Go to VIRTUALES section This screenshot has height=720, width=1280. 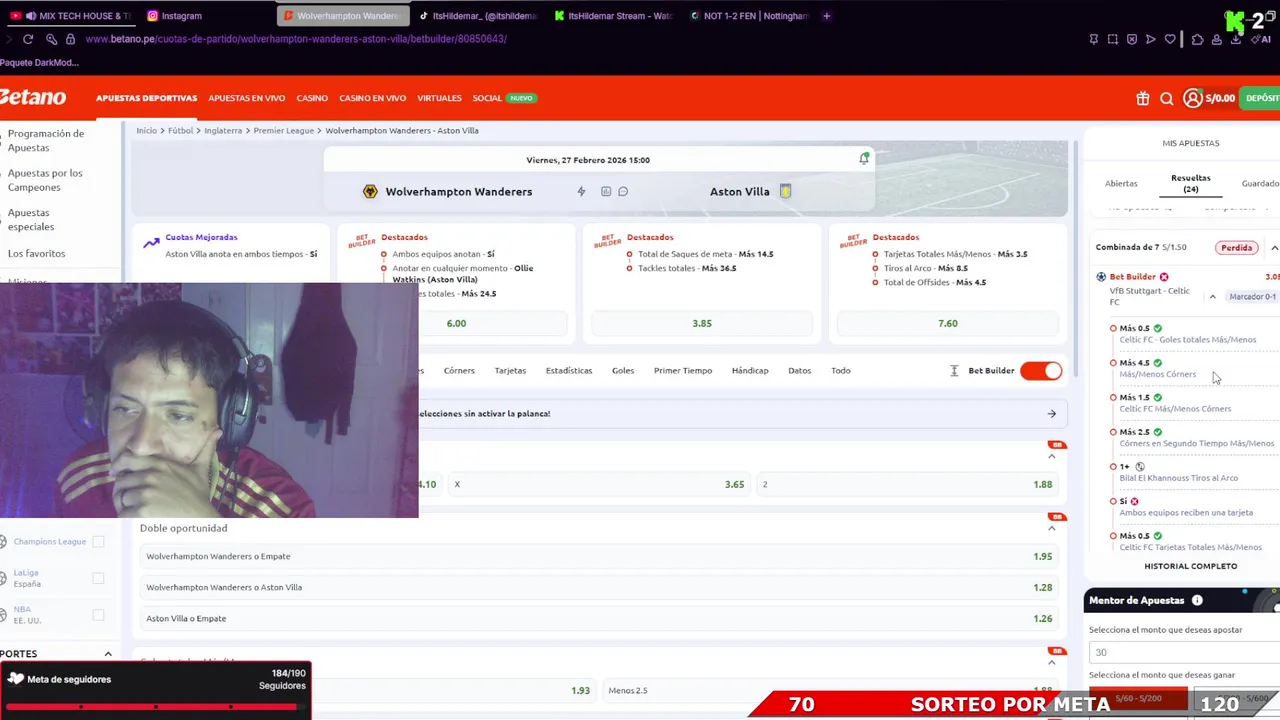pyautogui.click(x=439, y=98)
